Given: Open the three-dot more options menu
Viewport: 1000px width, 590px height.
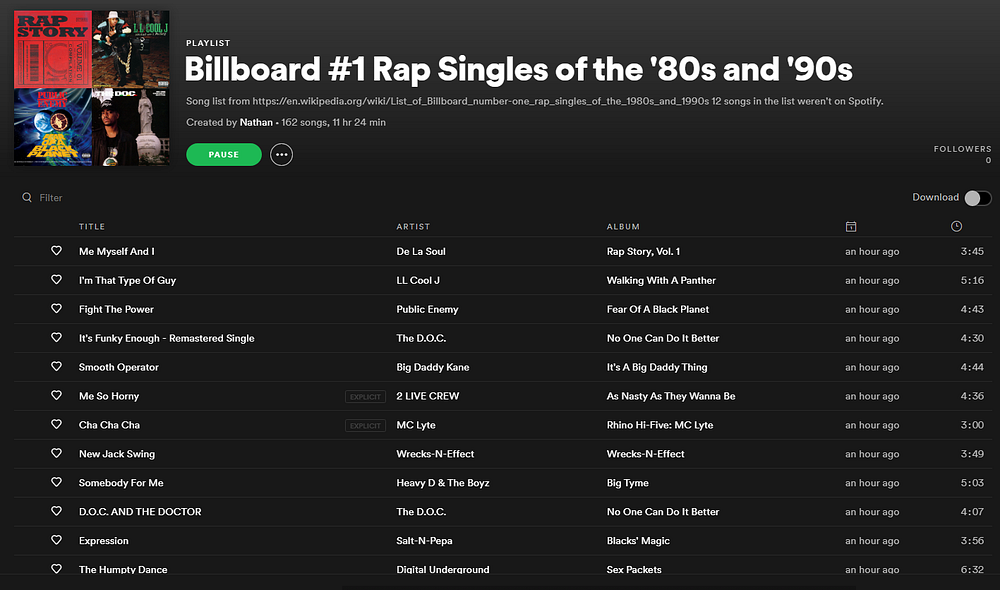Looking at the screenshot, I should [x=281, y=155].
